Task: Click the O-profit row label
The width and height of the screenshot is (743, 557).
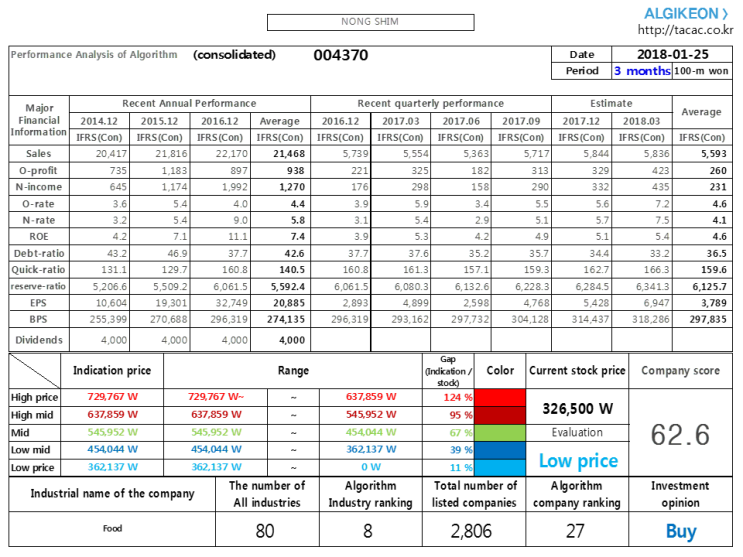Action: point(39,170)
